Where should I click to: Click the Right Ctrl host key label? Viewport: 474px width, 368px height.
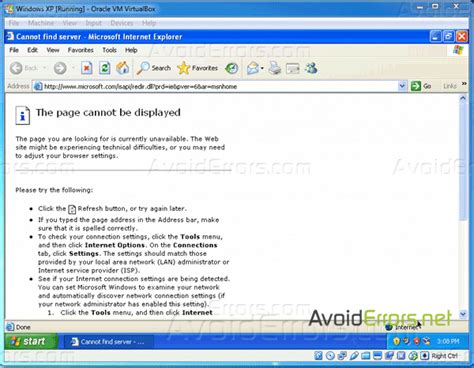click(444, 356)
